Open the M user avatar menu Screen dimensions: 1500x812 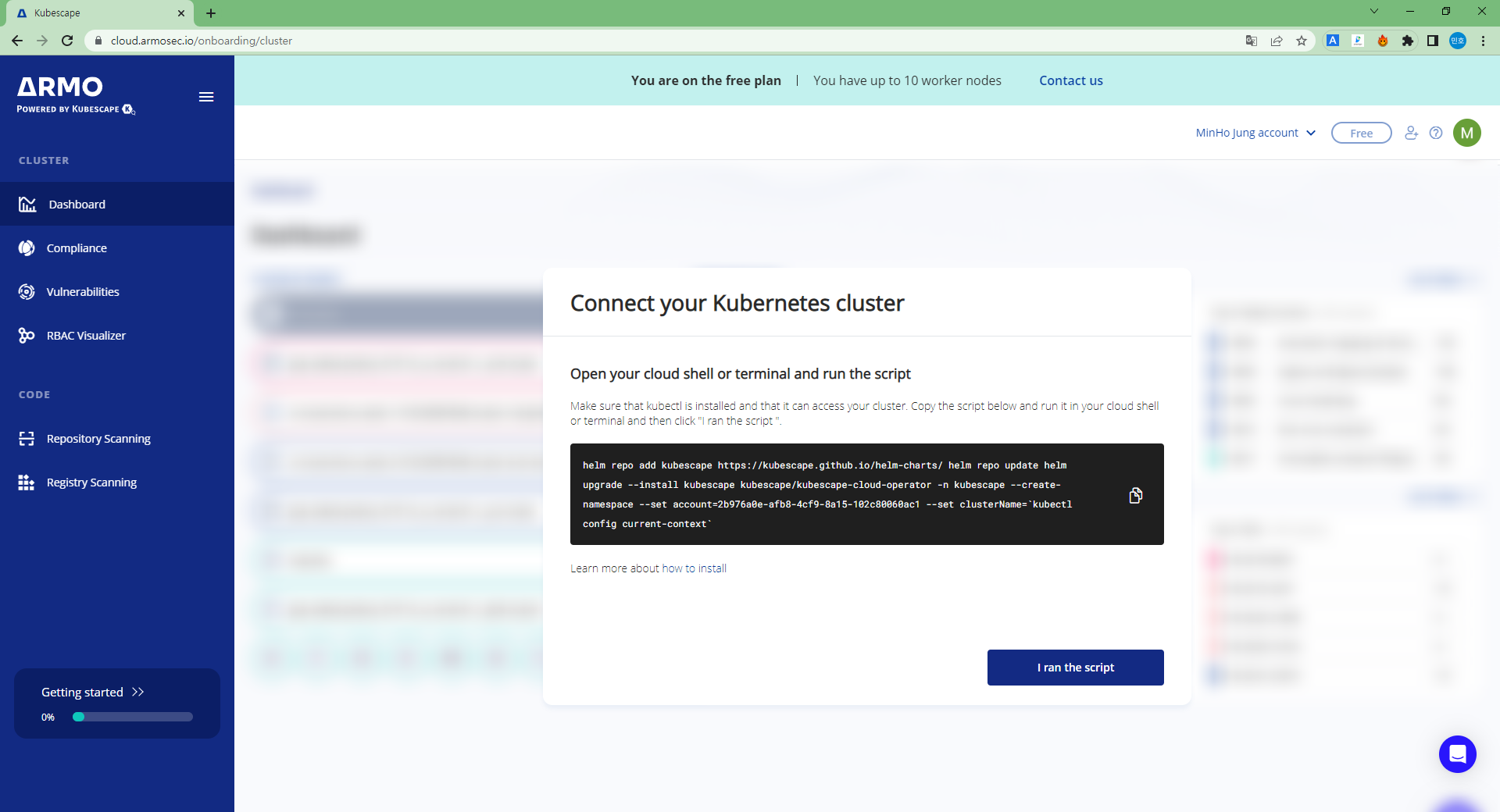point(1466,133)
